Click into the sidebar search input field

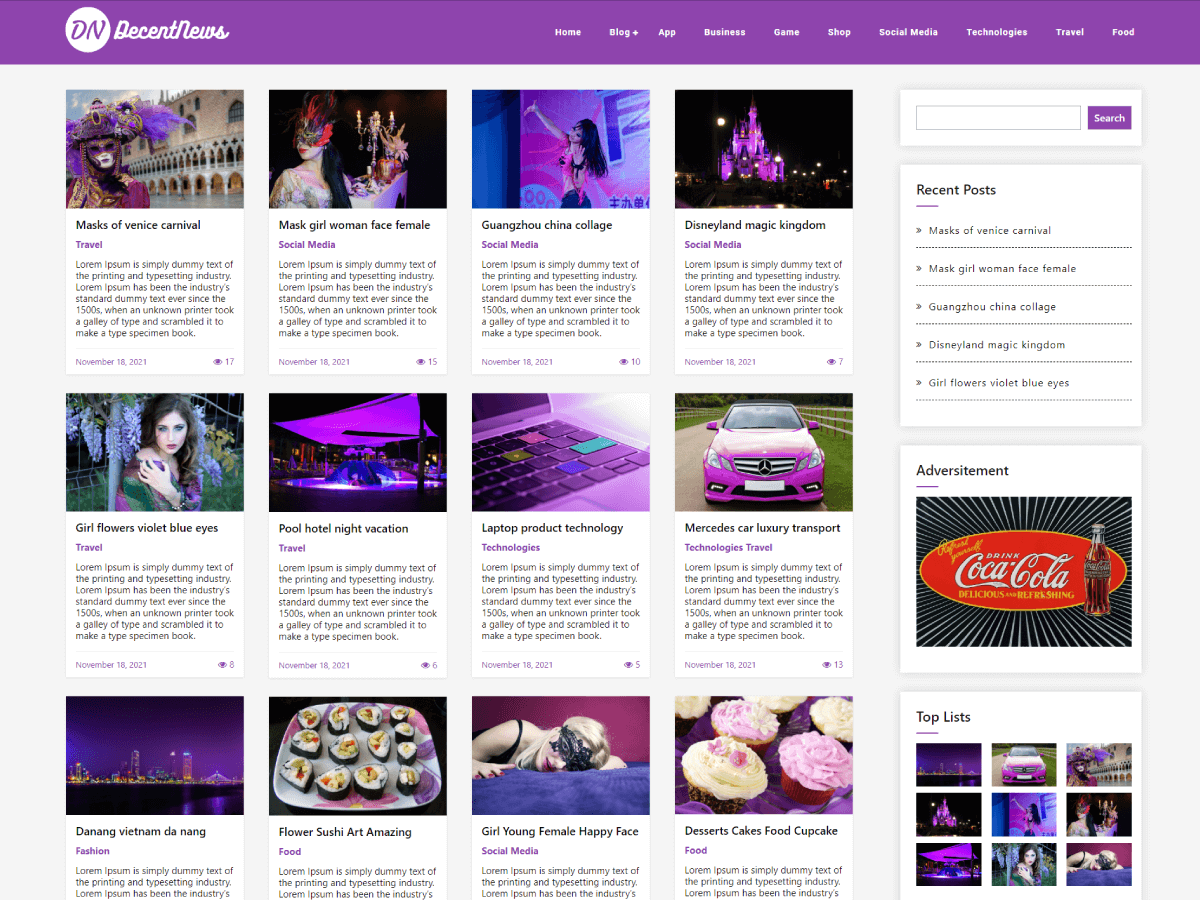pos(997,117)
